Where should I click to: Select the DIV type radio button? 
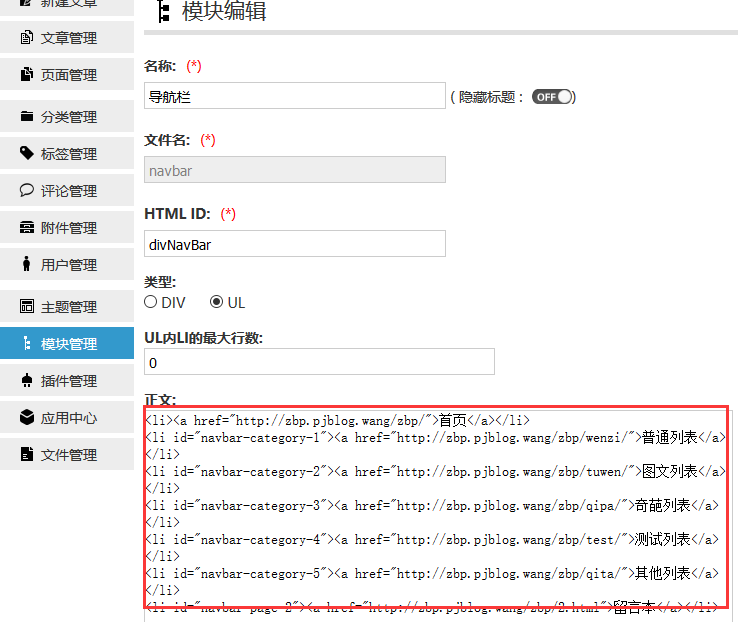151,302
